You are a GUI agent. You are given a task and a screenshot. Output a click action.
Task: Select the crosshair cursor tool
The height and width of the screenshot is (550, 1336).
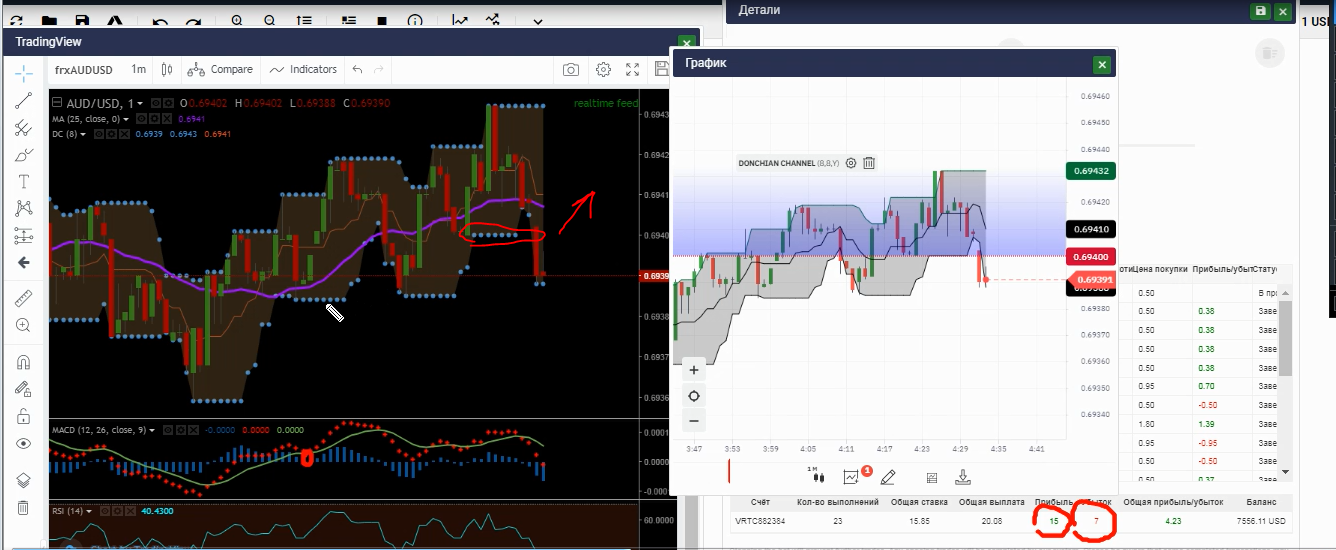tap(24, 73)
